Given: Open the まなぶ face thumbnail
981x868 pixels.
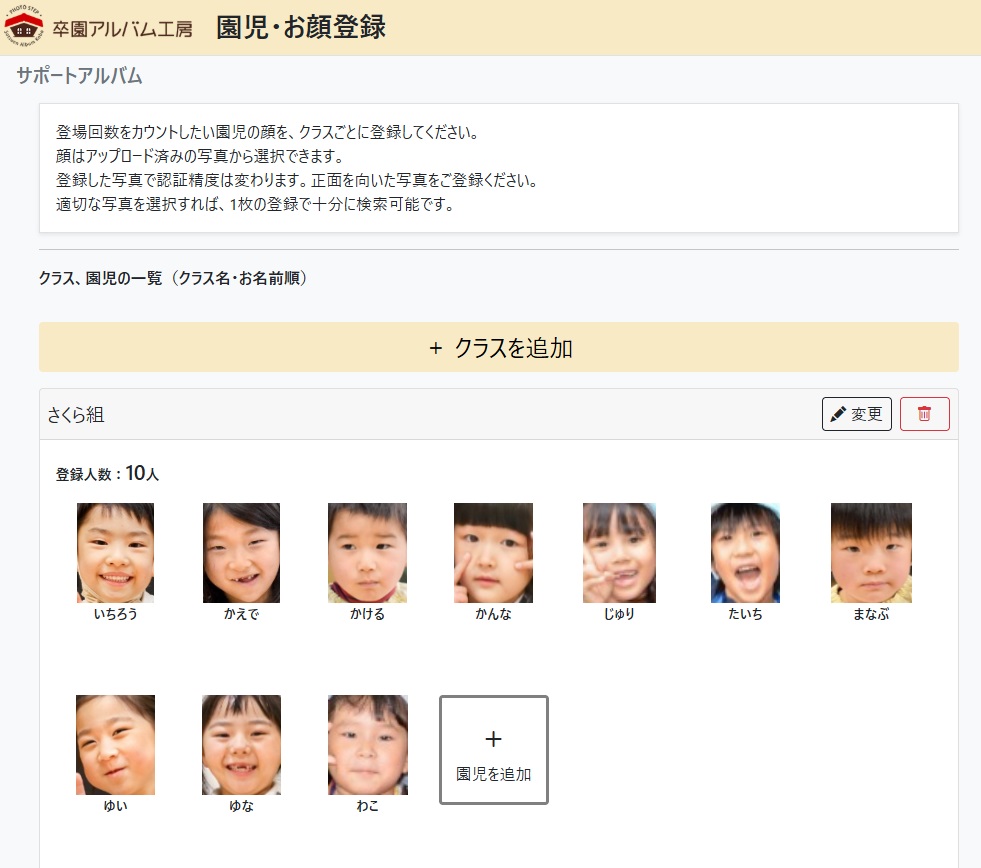Looking at the screenshot, I should pyautogui.click(x=871, y=553).
